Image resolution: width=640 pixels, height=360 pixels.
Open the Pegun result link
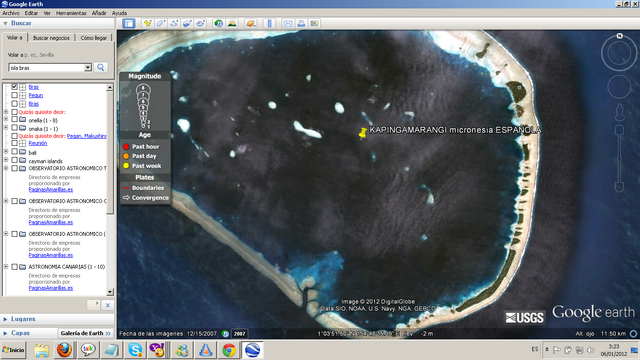pos(36,95)
